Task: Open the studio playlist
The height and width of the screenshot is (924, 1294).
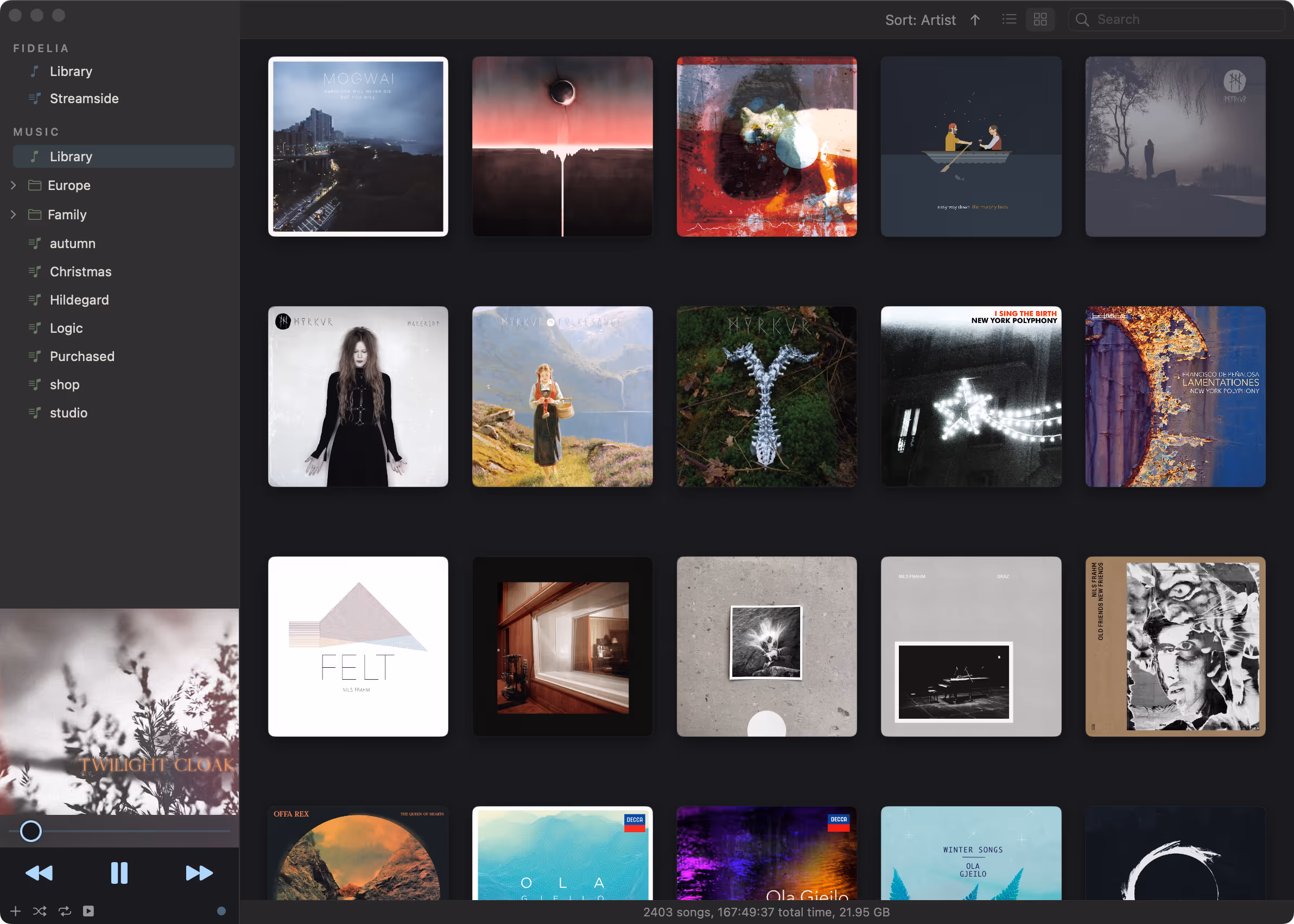Action: click(x=68, y=413)
